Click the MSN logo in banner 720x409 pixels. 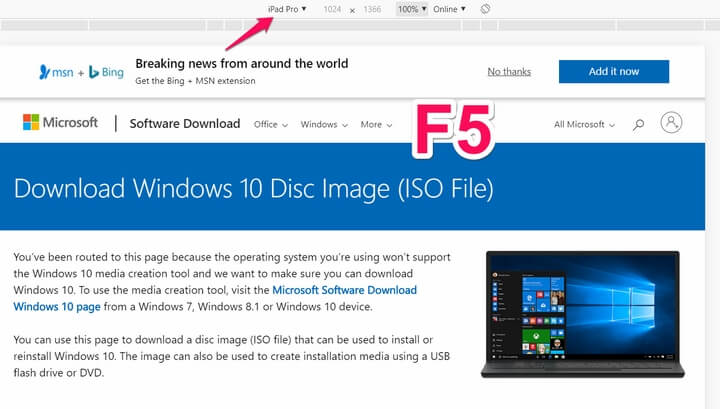pyautogui.click(x=56, y=72)
